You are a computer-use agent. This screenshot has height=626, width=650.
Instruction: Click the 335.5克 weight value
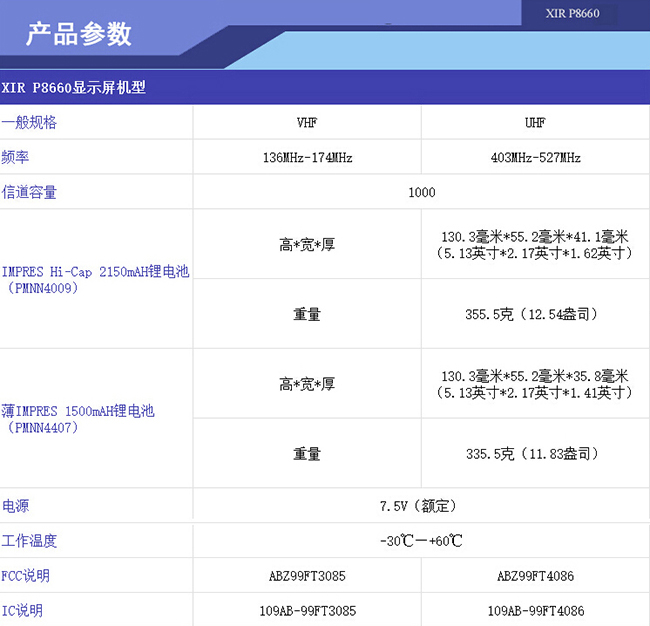533,454
